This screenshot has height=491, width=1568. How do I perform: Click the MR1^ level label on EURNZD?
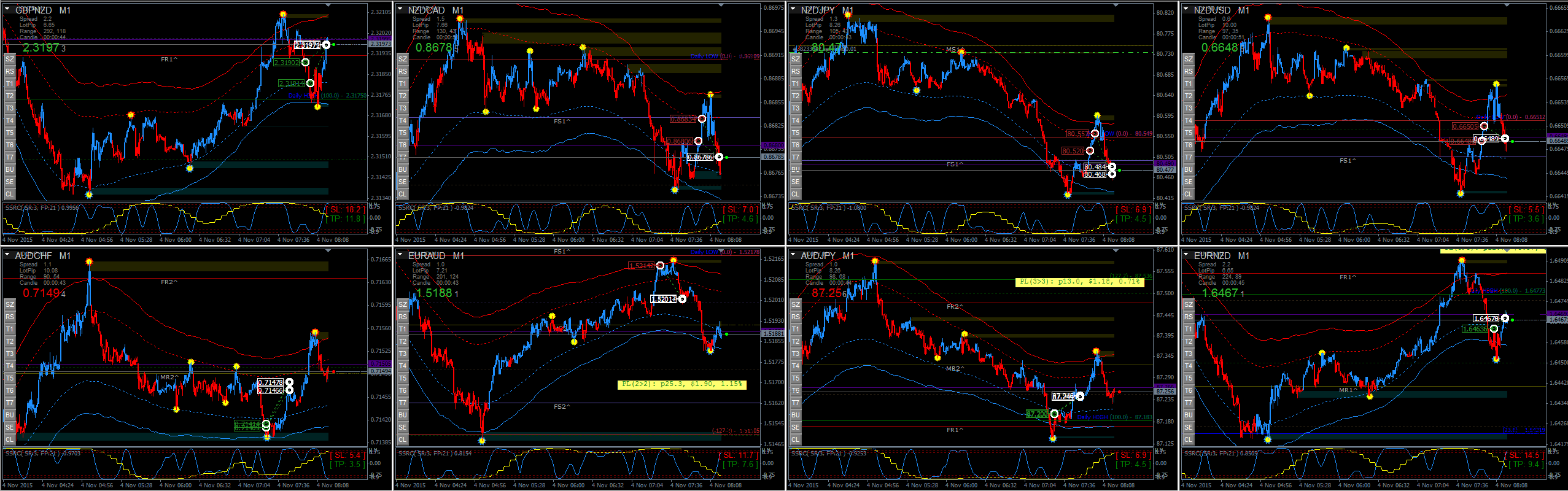1348,390
